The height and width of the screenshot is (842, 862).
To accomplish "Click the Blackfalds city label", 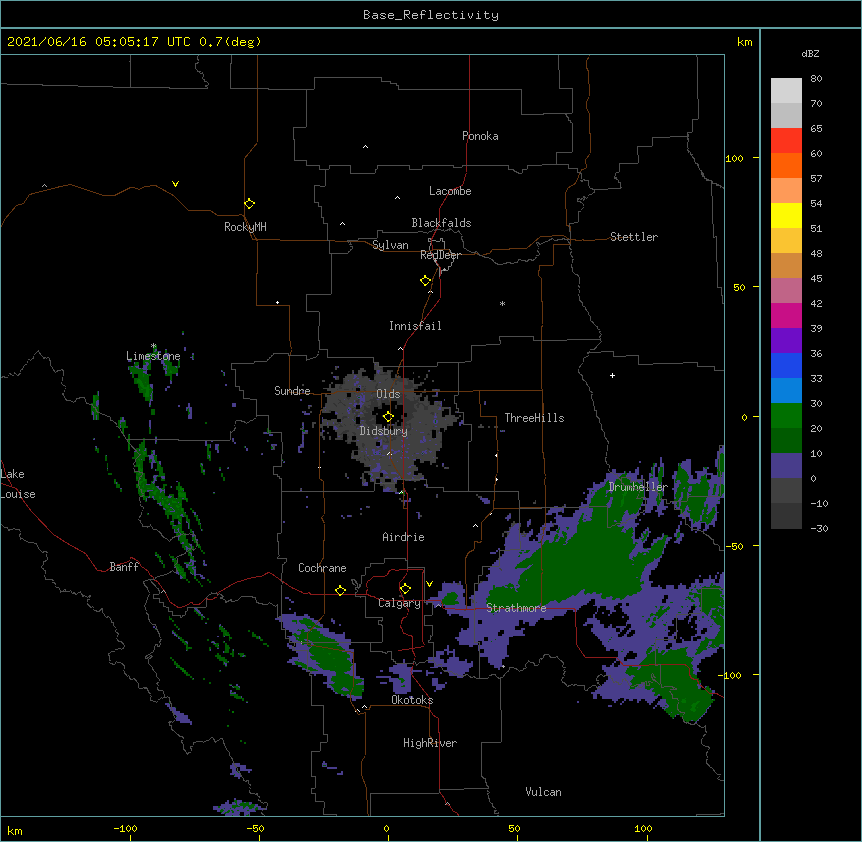I will coord(441,223).
